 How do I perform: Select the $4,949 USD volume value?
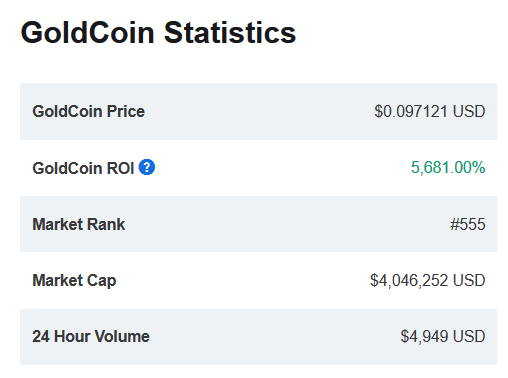point(443,336)
